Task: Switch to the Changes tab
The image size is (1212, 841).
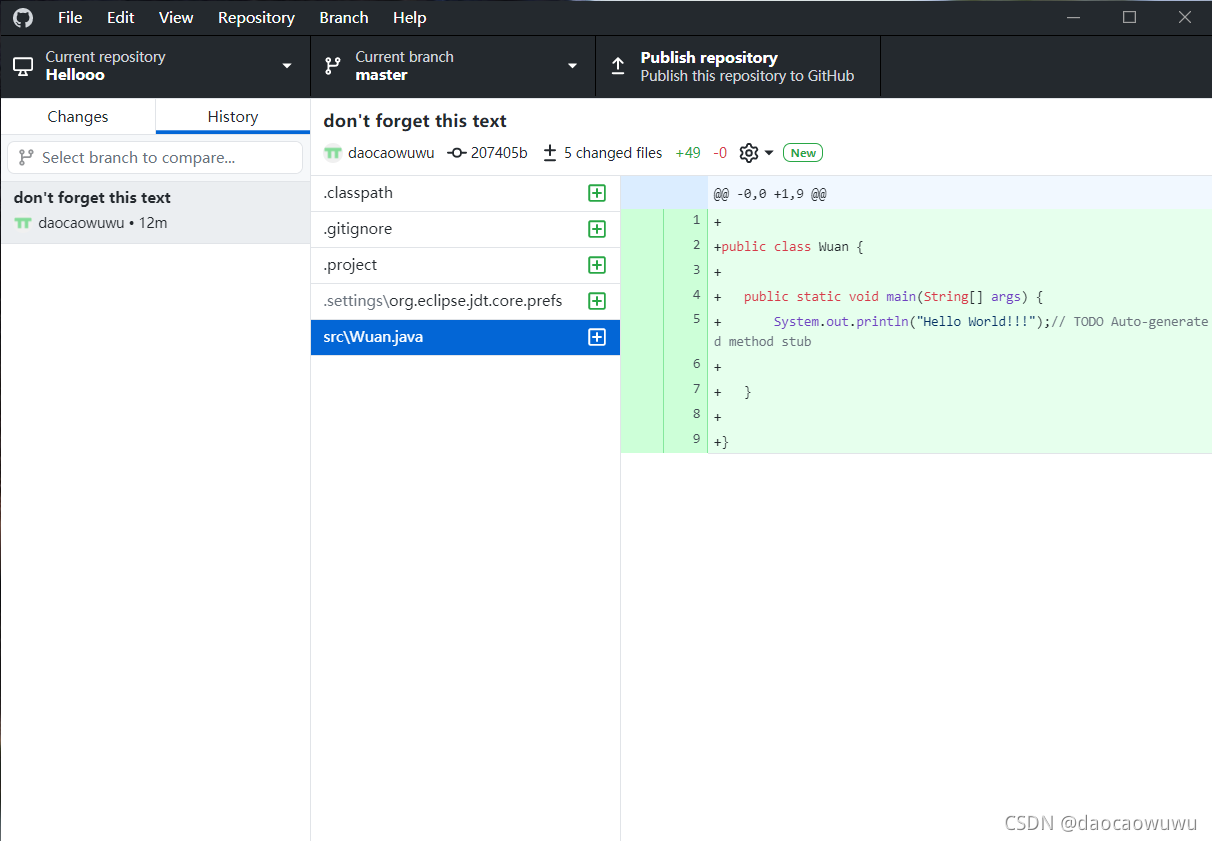Action: [x=77, y=116]
